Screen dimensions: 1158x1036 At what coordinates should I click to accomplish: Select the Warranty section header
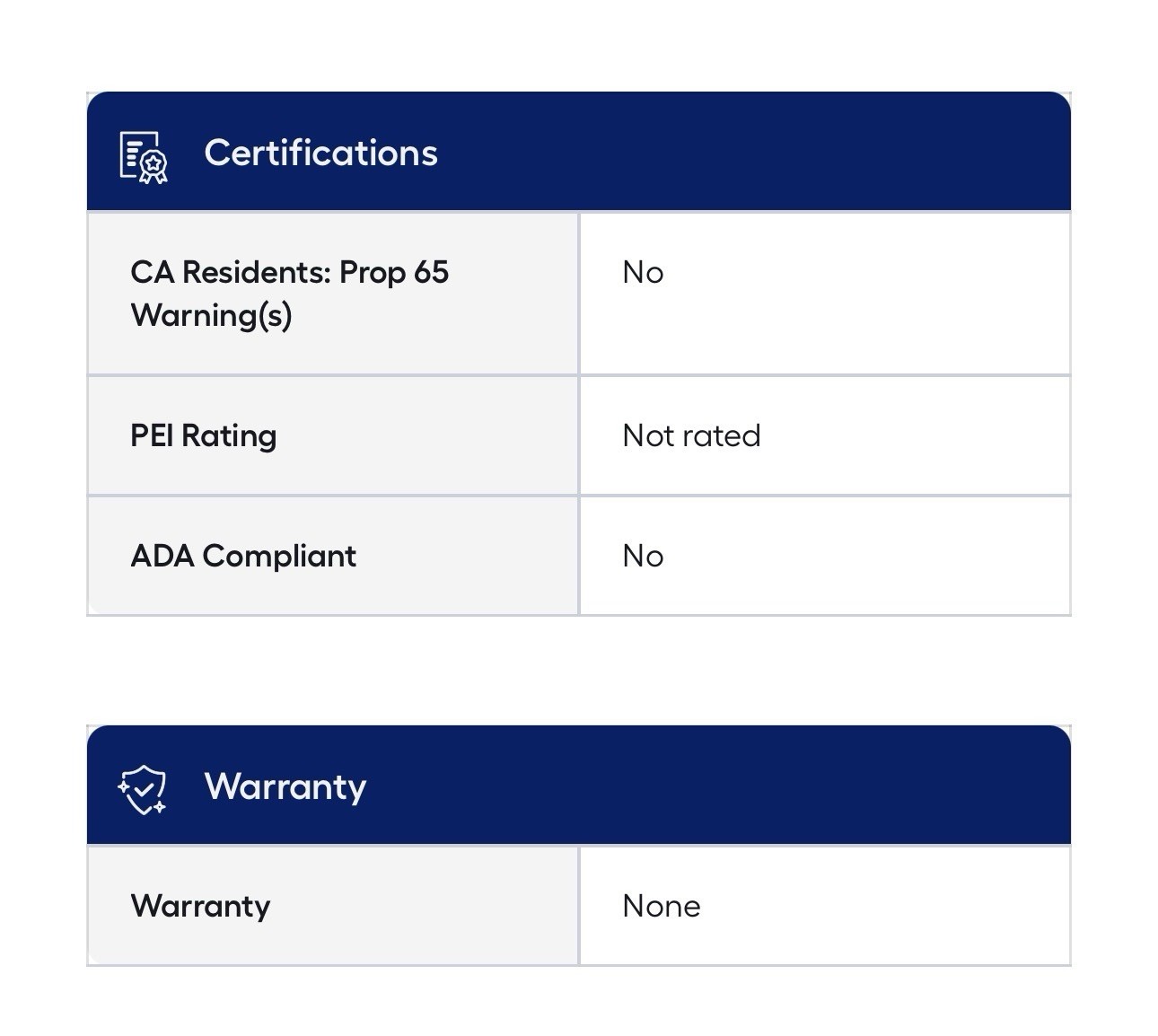pos(579,785)
